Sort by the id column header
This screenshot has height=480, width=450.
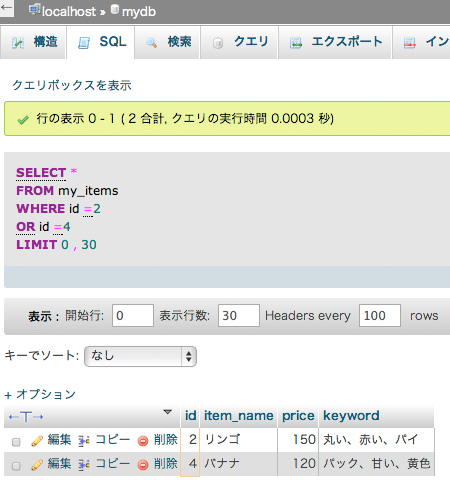190,416
